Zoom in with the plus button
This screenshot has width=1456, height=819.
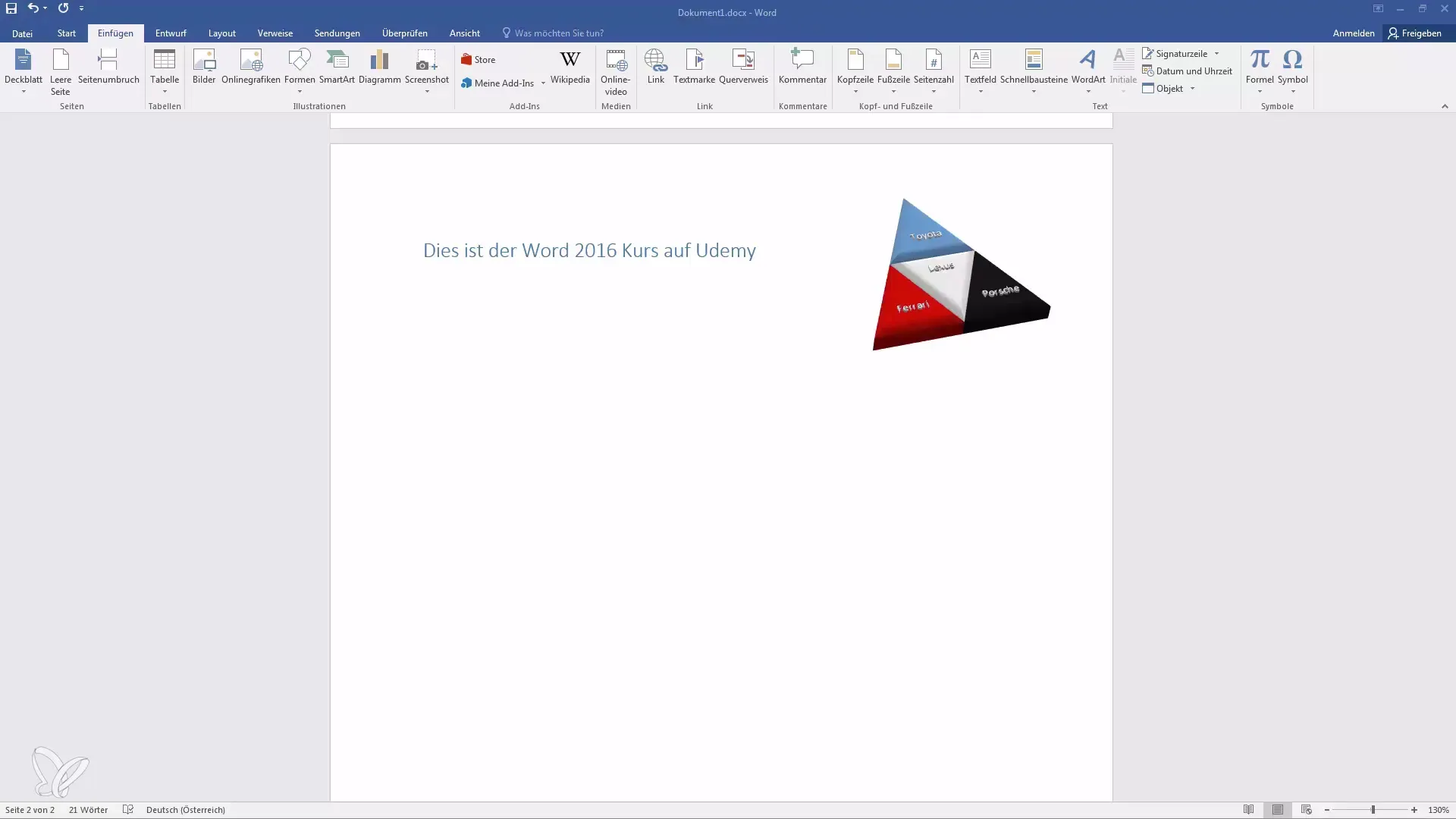[x=1414, y=810]
